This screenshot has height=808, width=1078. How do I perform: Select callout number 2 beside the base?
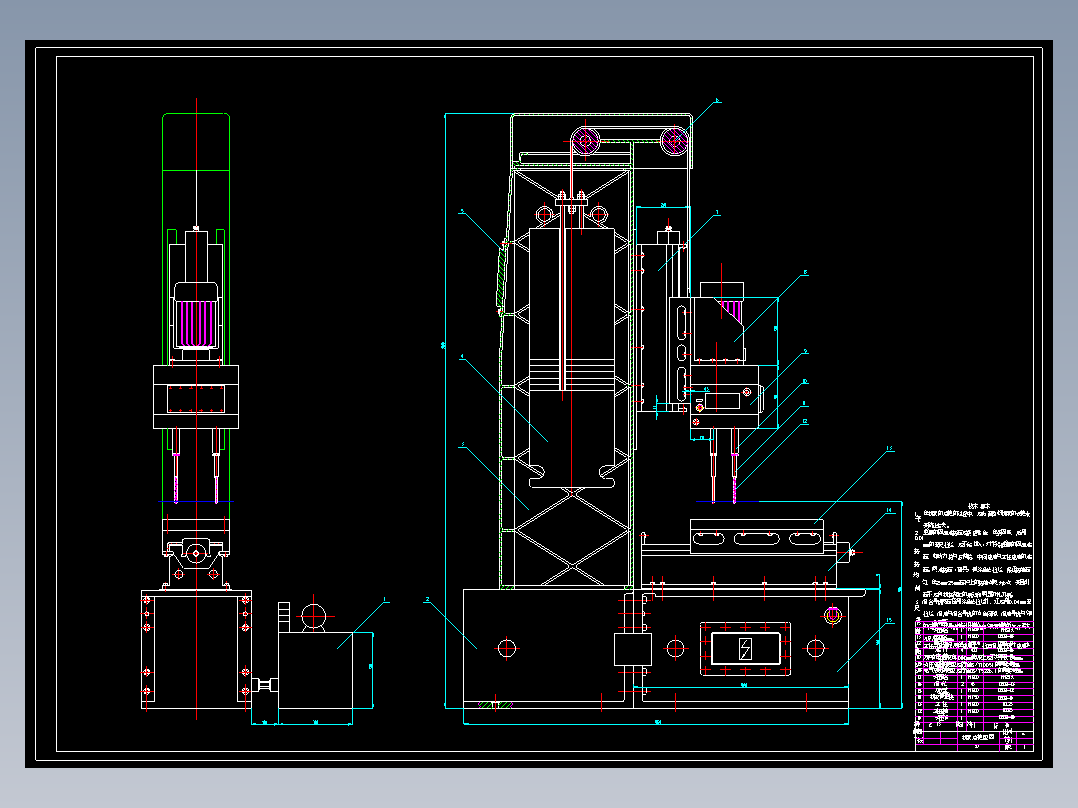427,600
